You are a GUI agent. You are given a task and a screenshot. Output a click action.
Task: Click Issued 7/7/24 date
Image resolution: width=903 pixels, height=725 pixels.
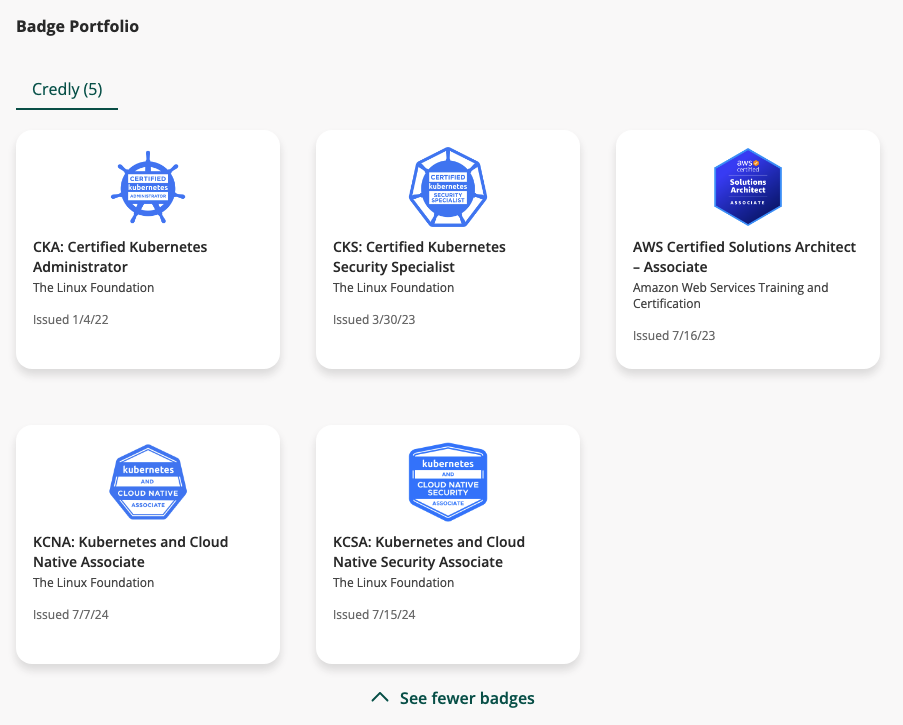point(70,614)
